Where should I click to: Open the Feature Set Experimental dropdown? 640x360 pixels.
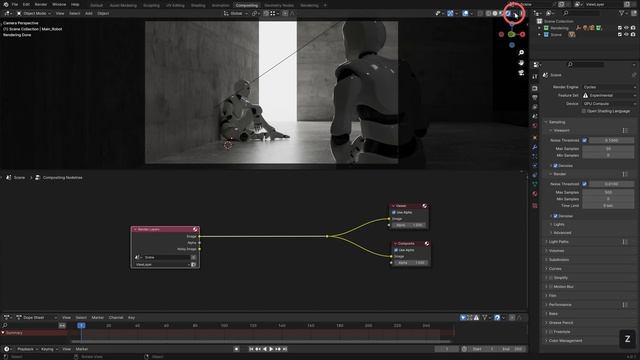[609, 95]
